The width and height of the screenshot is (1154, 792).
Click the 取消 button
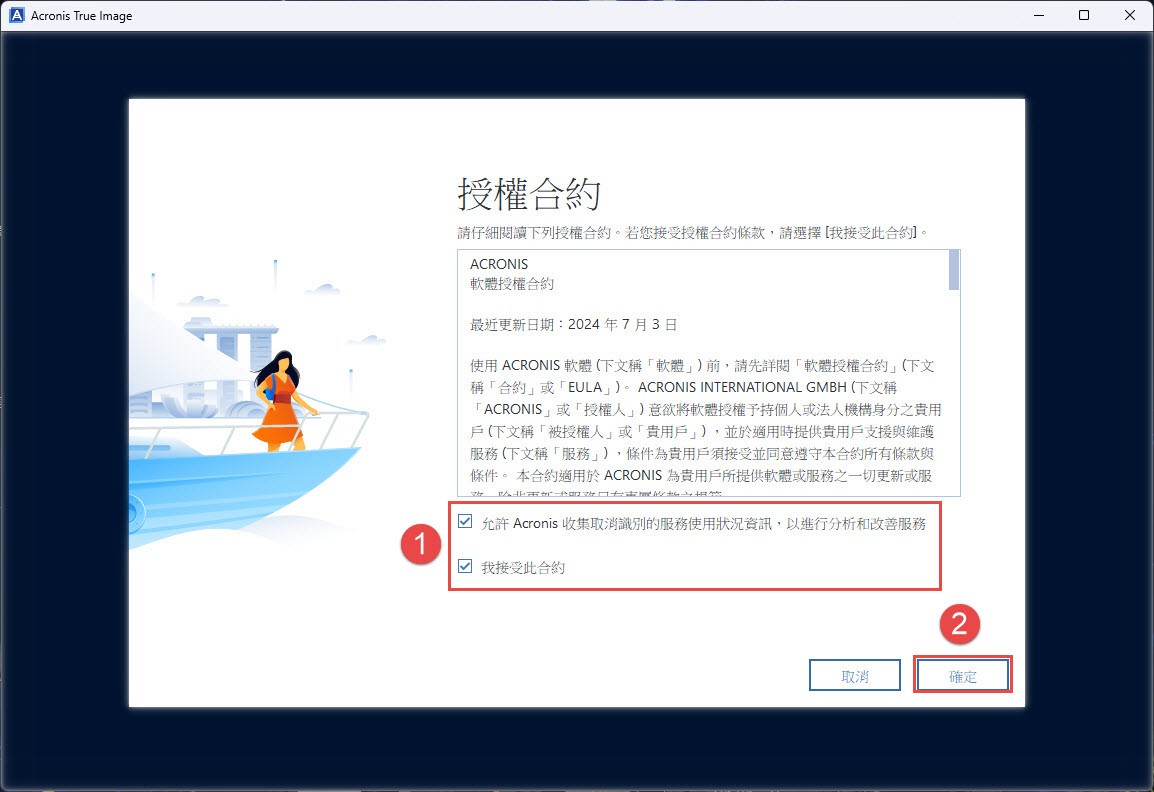point(854,675)
